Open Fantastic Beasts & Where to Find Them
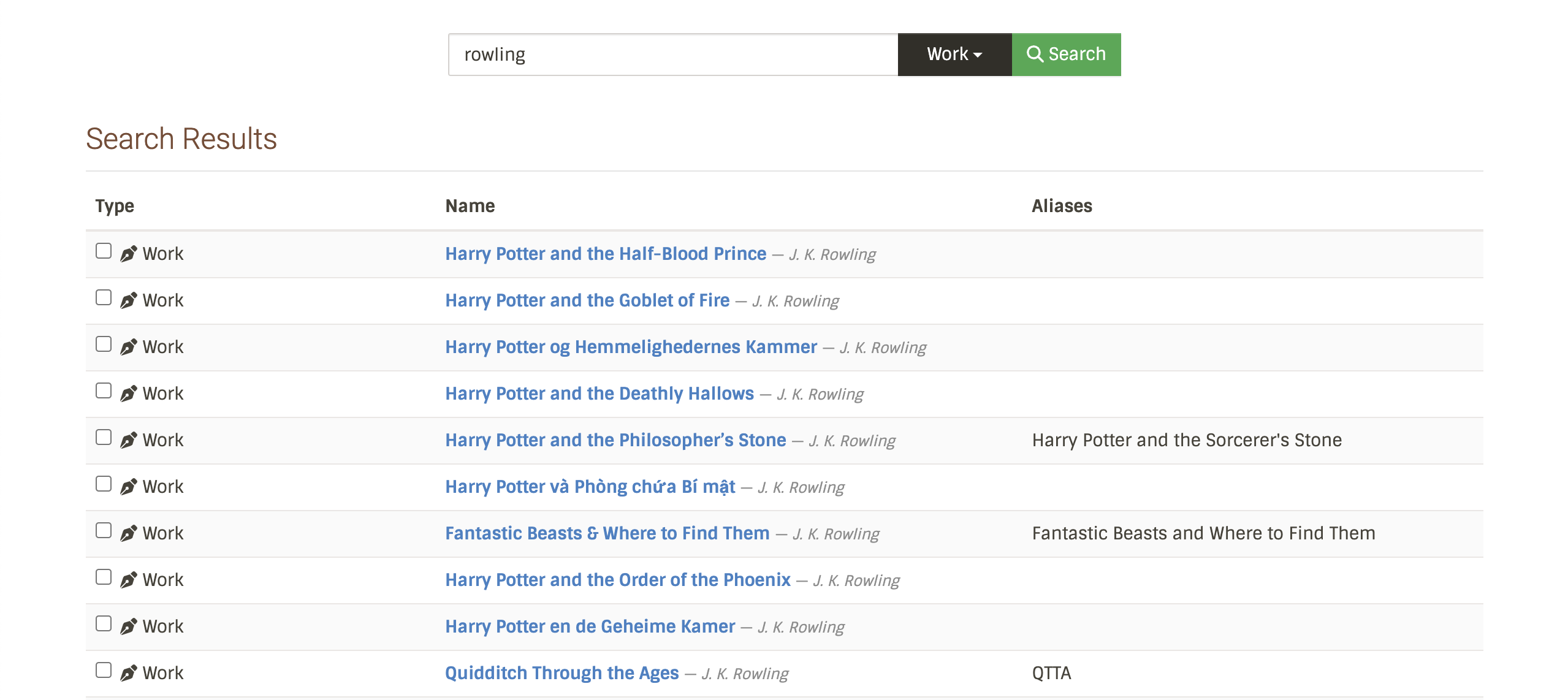This screenshot has height=700, width=1568. (x=607, y=533)
